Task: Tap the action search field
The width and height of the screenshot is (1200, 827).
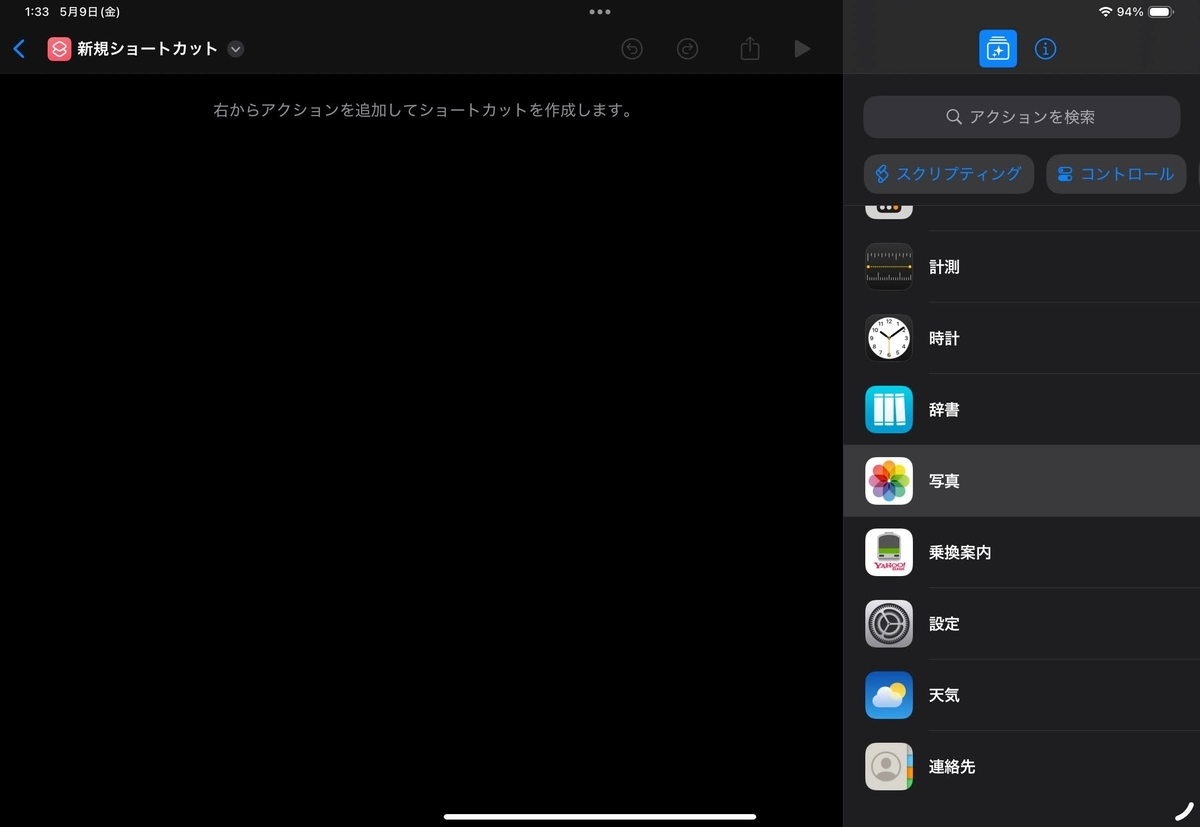Action: click(1022, 117)
